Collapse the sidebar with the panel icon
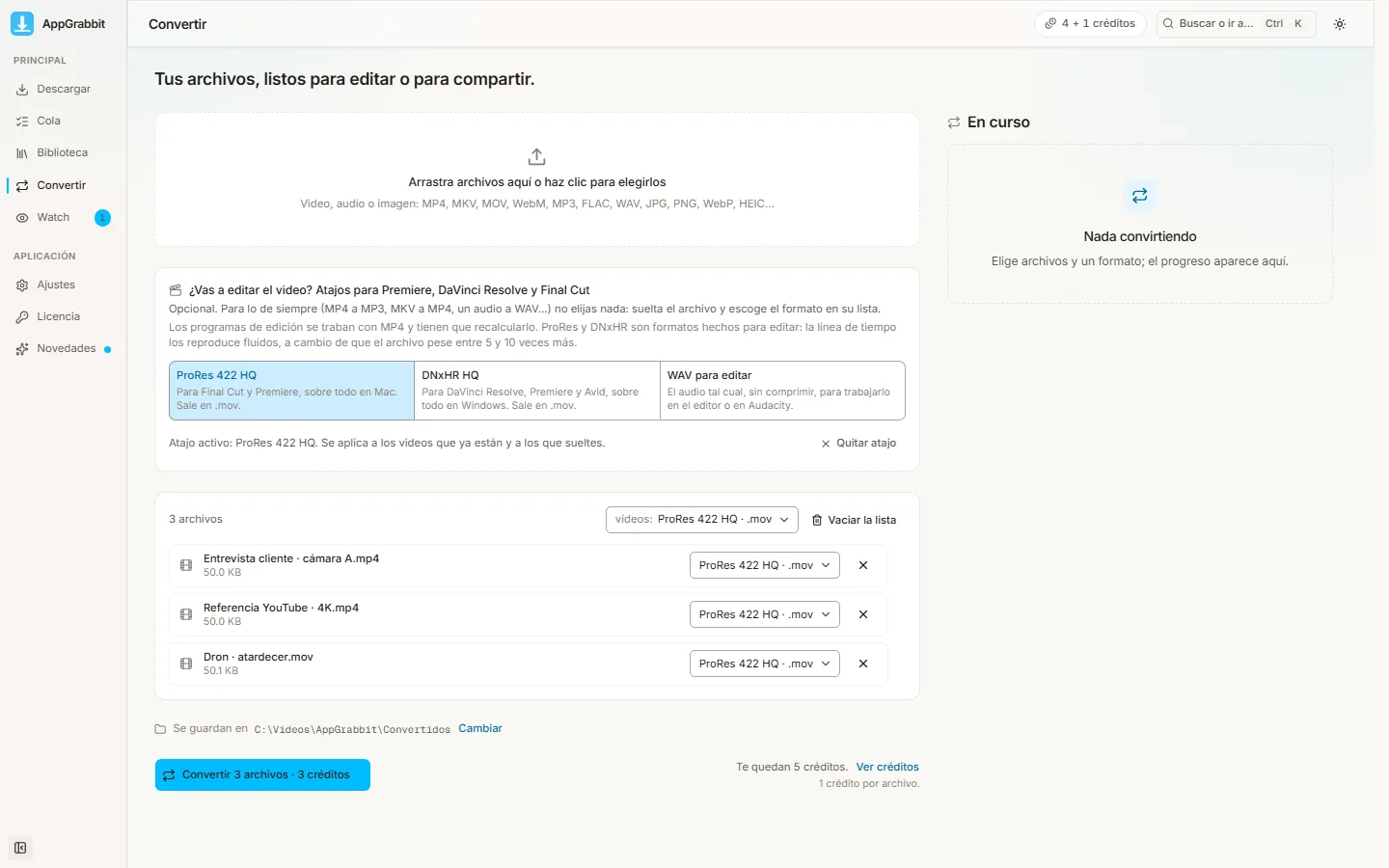The height and width of the screenshot is (868, 1389). [x=20, y=848]
